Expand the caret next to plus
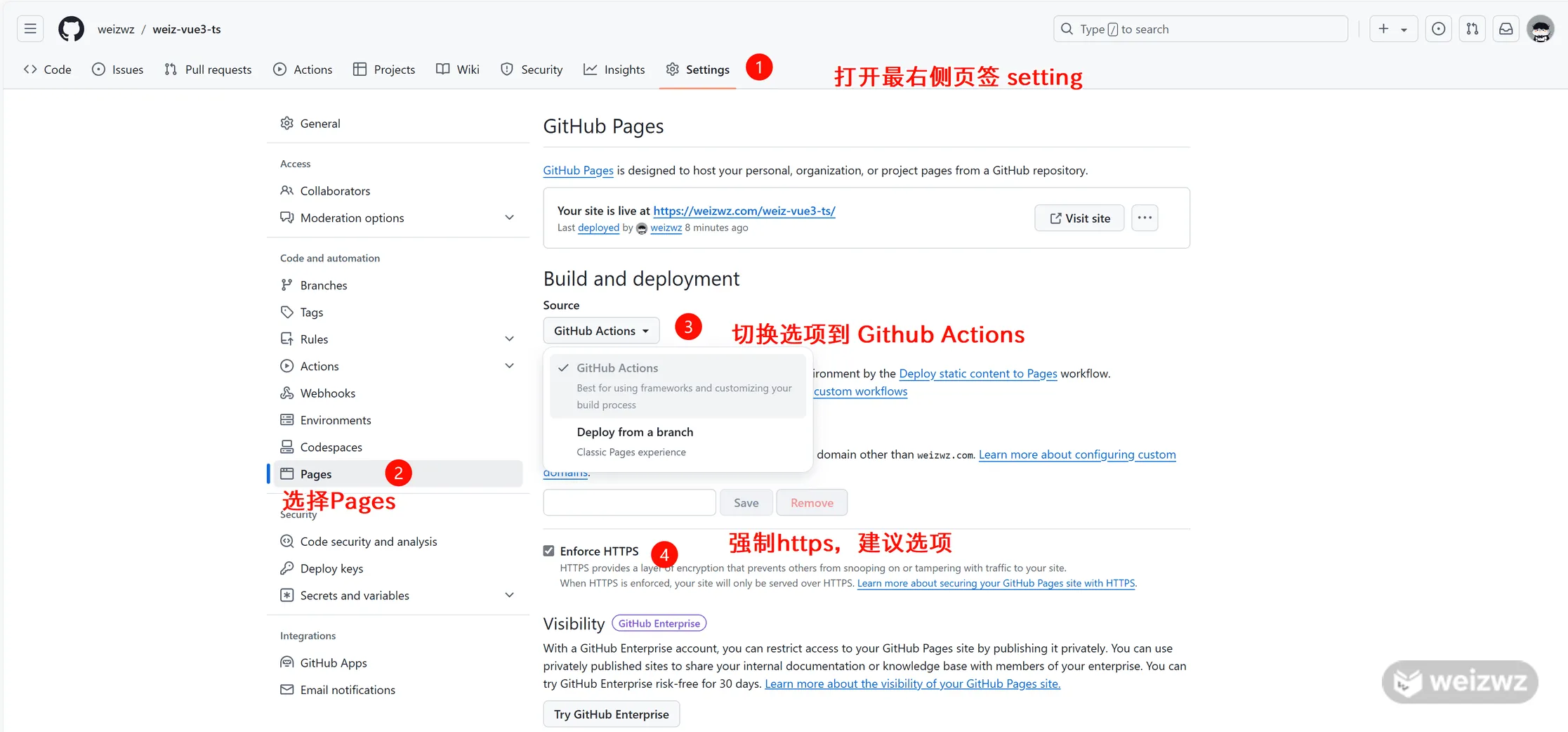 pos(1404,30)
